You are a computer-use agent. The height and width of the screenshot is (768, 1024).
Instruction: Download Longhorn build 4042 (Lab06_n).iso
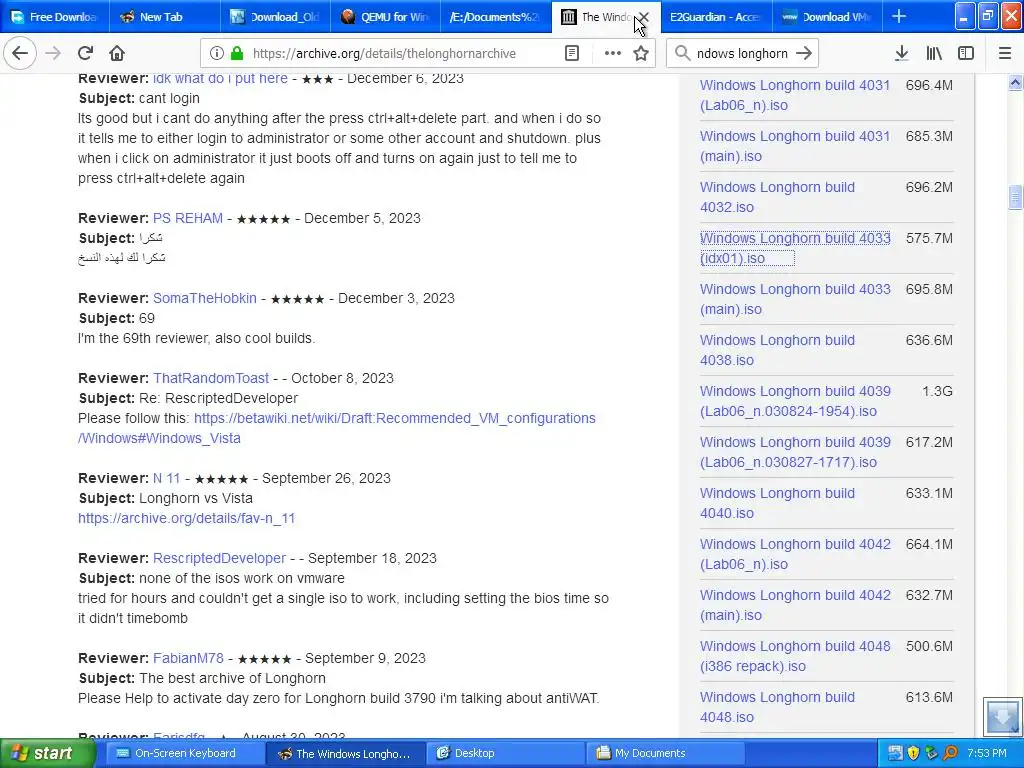coord(795,554)
